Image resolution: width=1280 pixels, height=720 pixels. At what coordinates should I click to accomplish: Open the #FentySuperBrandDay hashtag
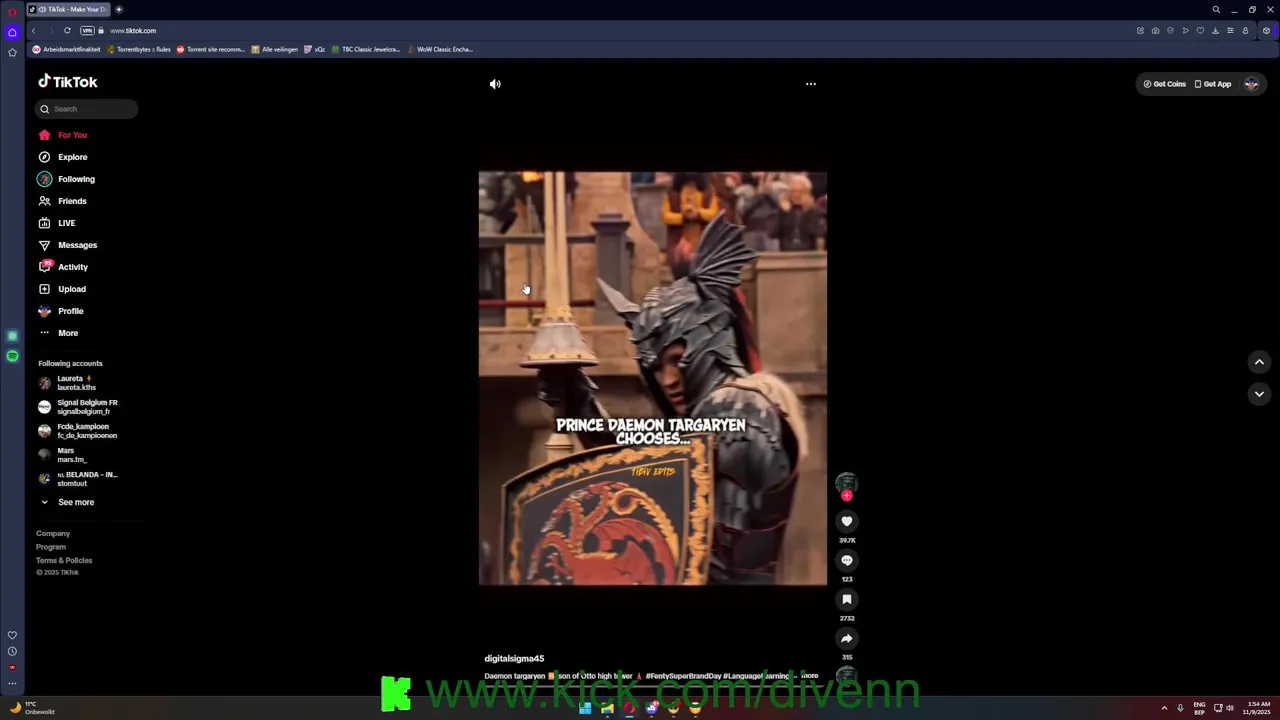683,676
